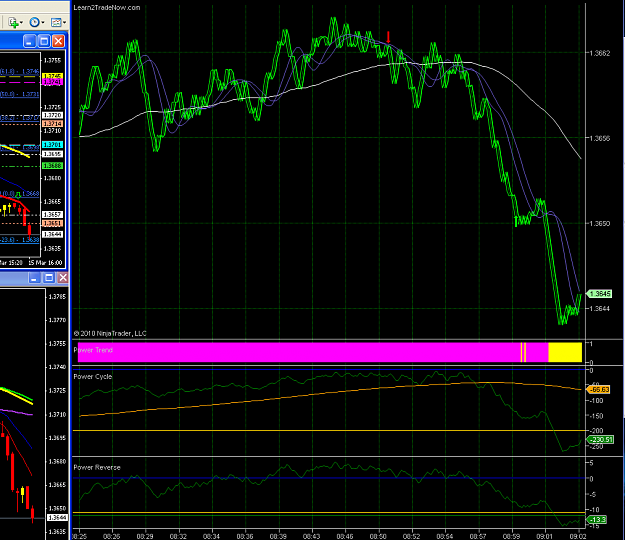Click the 1.3656 price axis label
The height and width of the screenshot is (540, 625).
(x=599, y=138)
